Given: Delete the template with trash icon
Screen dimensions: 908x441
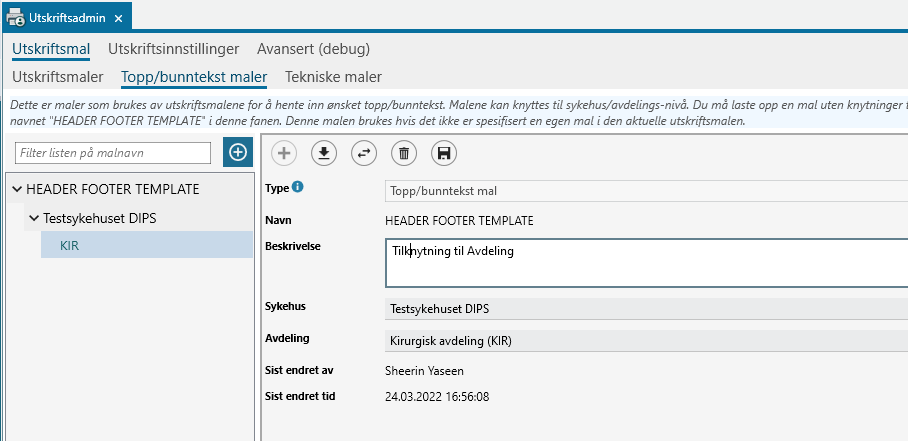Looking at the screenshot, I should 404,153.
